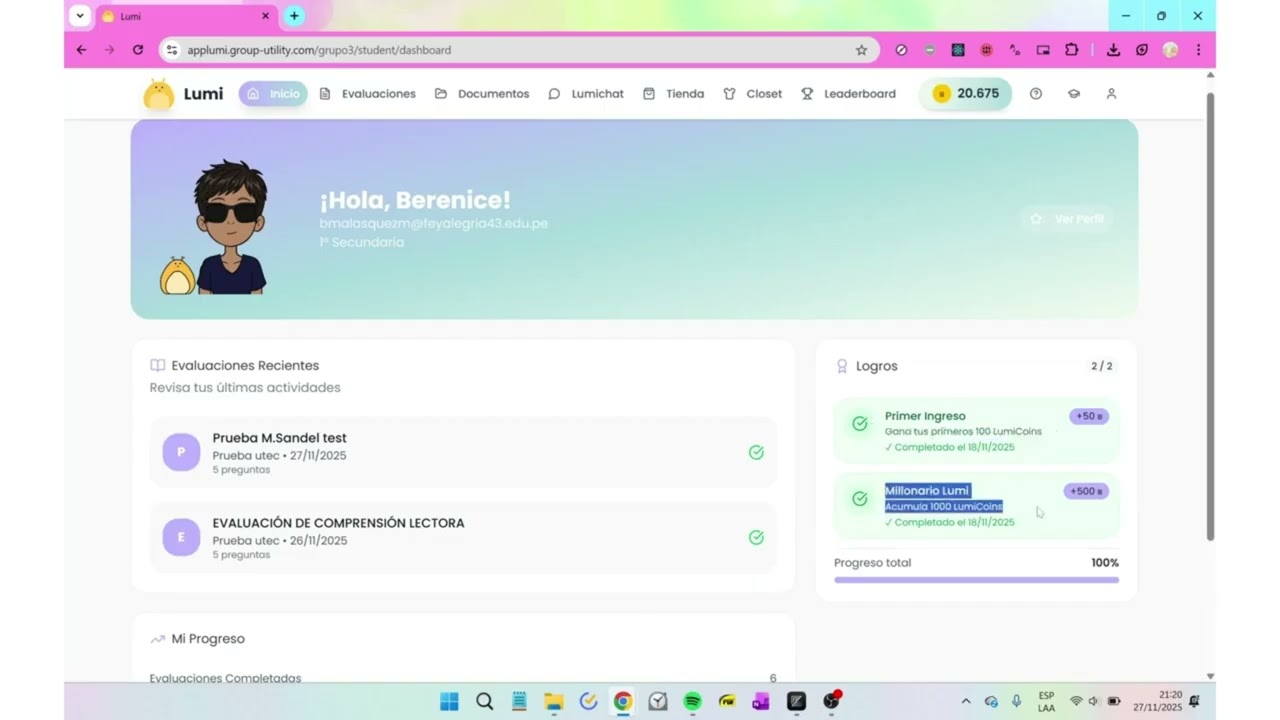1280x720 pixels.
Task: Click the P badge of Prueba M.Sandel
Action: [x=181, y=452]
